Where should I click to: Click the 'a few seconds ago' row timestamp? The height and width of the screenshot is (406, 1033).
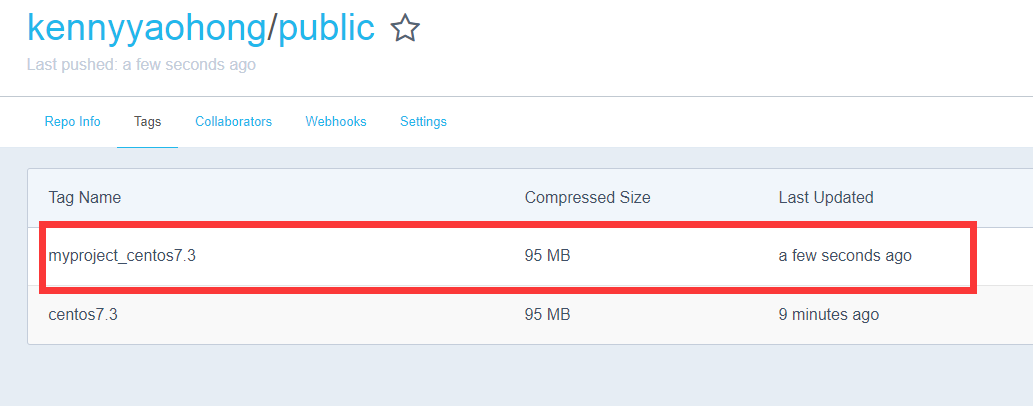(844, 256)
